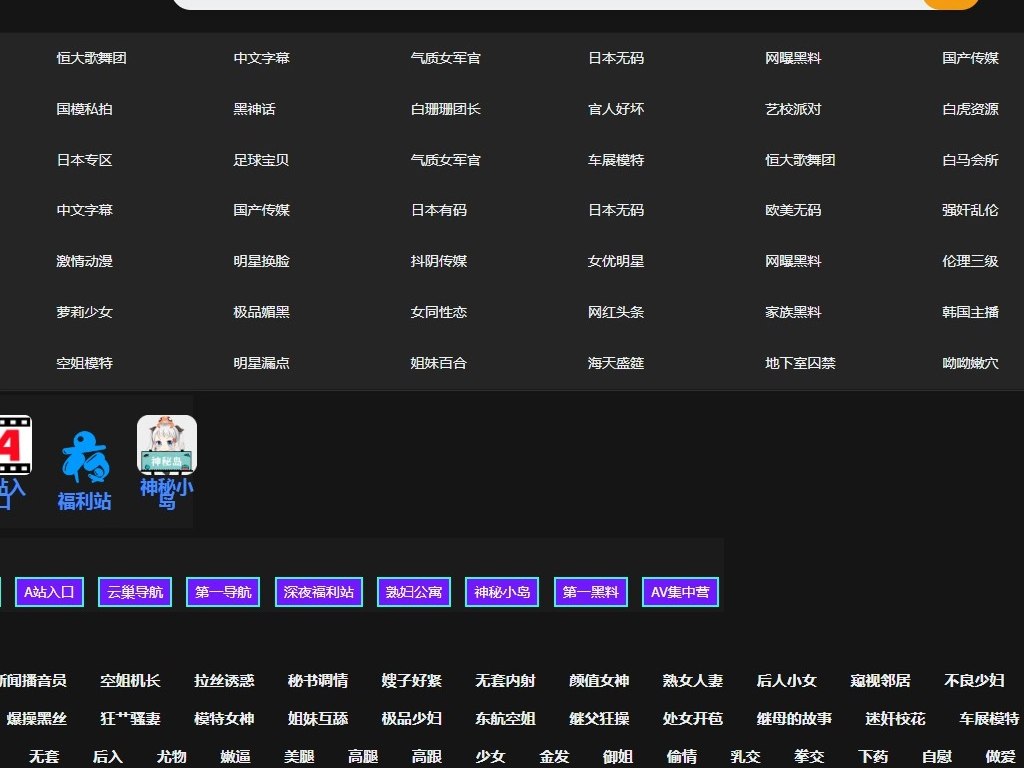
Task: Open the 日本专区 category link
Action: coord(84,160)
